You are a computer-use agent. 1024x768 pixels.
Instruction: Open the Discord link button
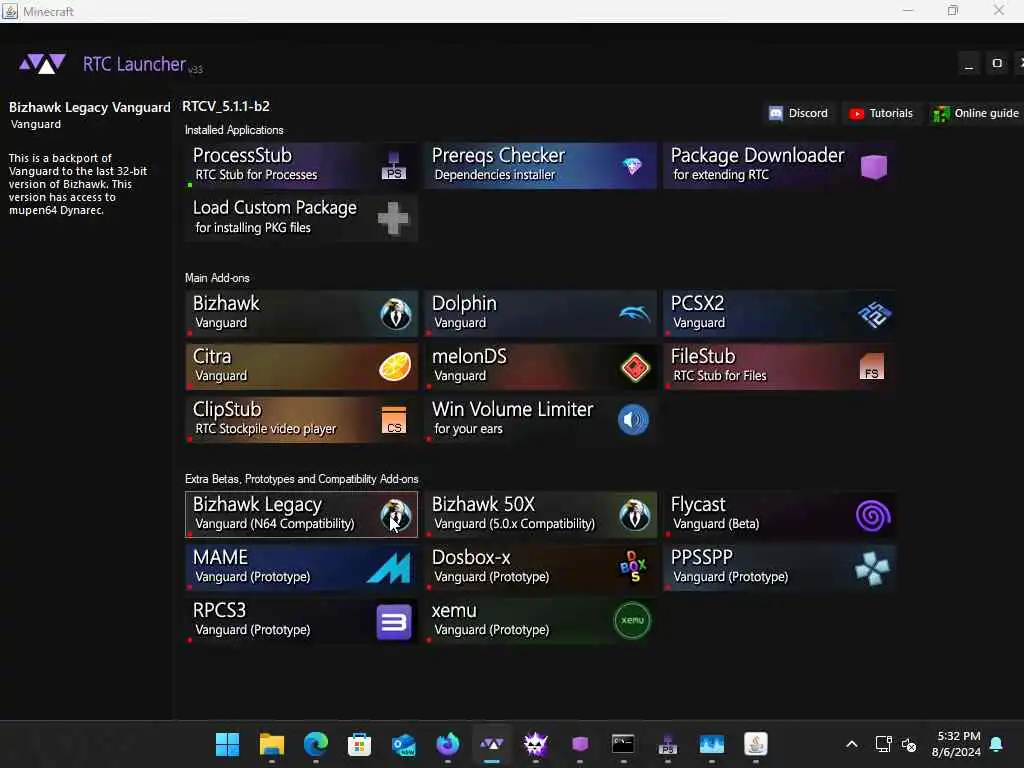click(798, 114)
